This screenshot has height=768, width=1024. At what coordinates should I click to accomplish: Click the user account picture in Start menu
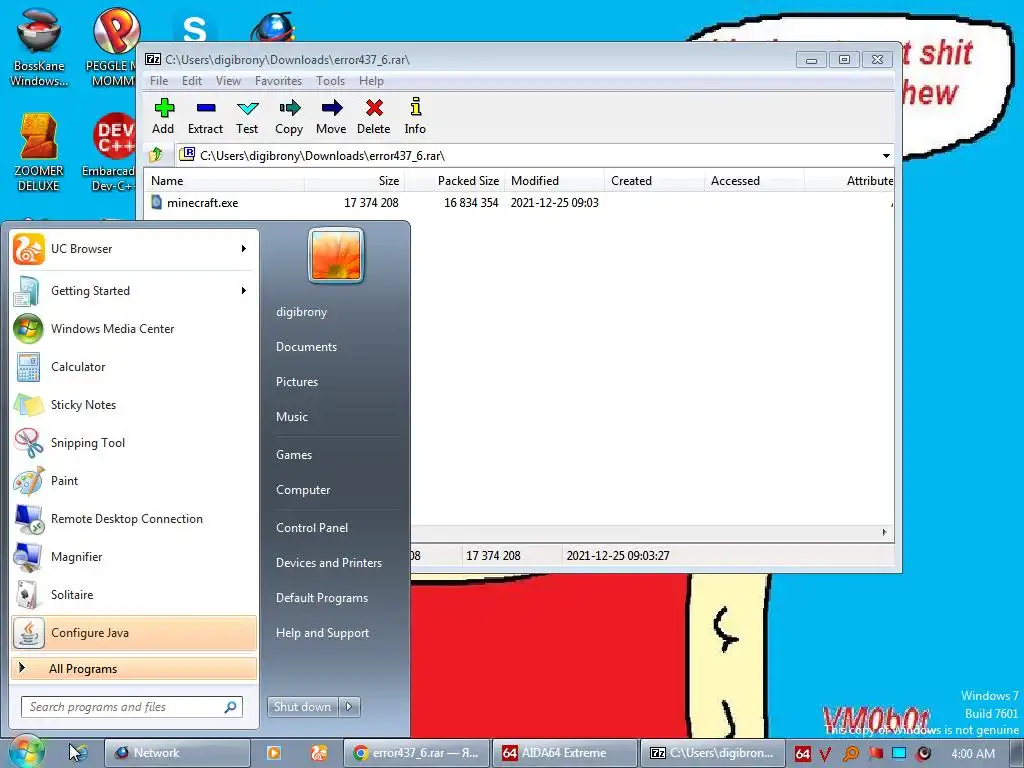coord(336,255)
